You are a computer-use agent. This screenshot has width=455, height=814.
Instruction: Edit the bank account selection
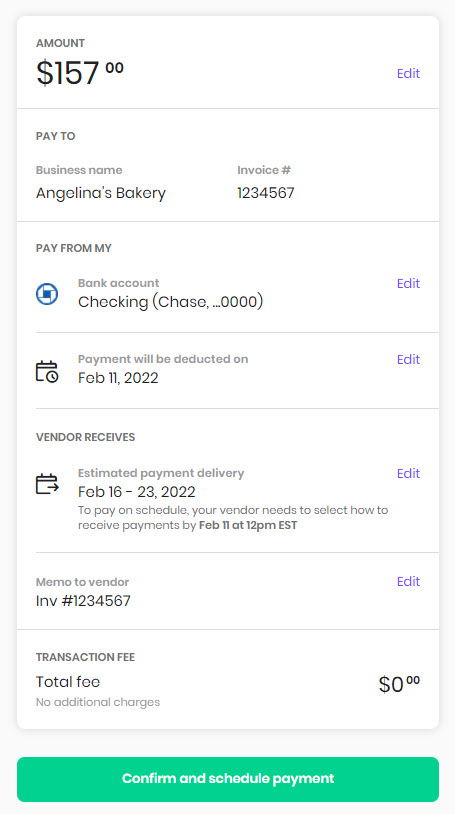[408, 283]
